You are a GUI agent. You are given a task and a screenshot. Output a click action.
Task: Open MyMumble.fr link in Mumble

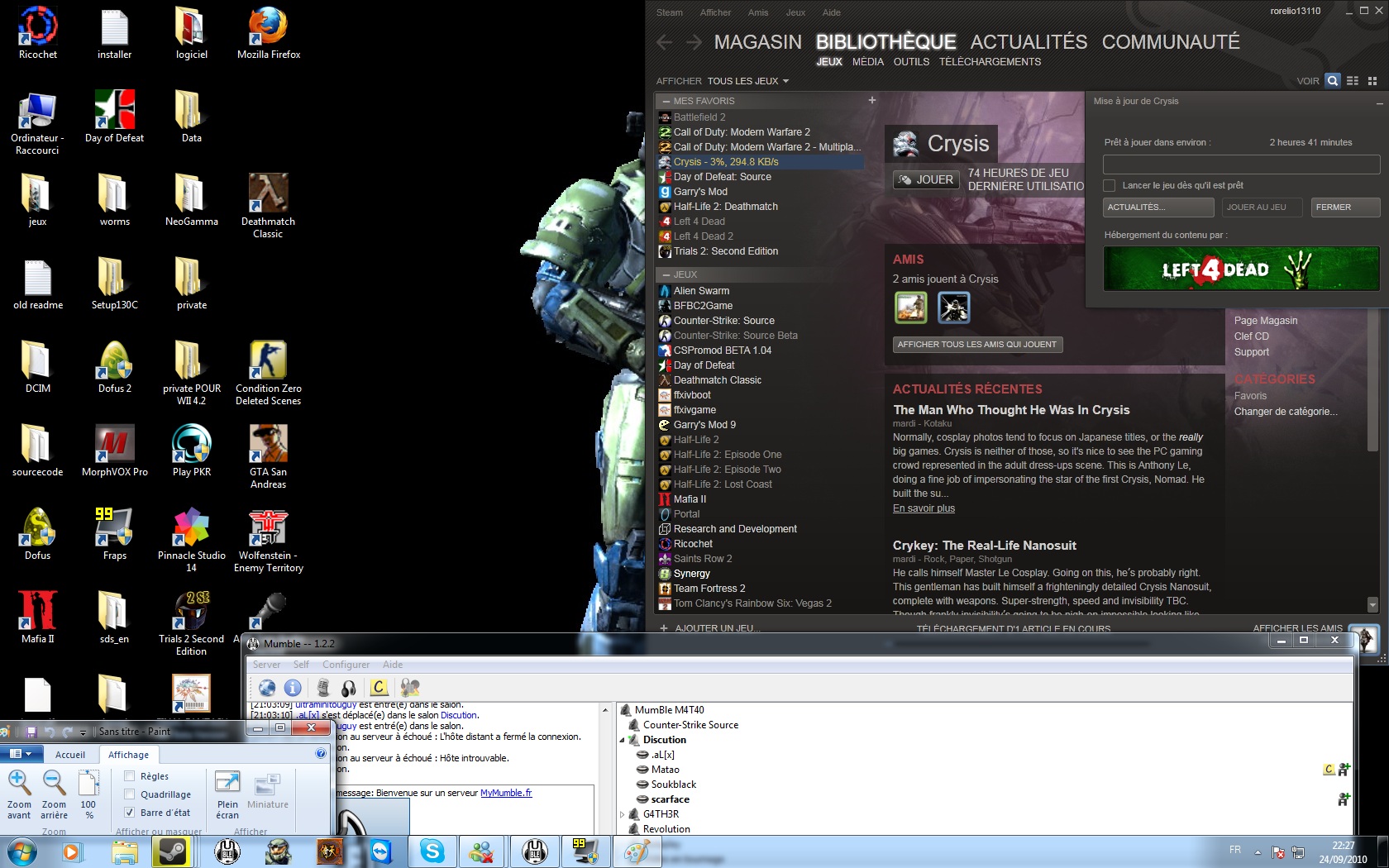point(506,793)
